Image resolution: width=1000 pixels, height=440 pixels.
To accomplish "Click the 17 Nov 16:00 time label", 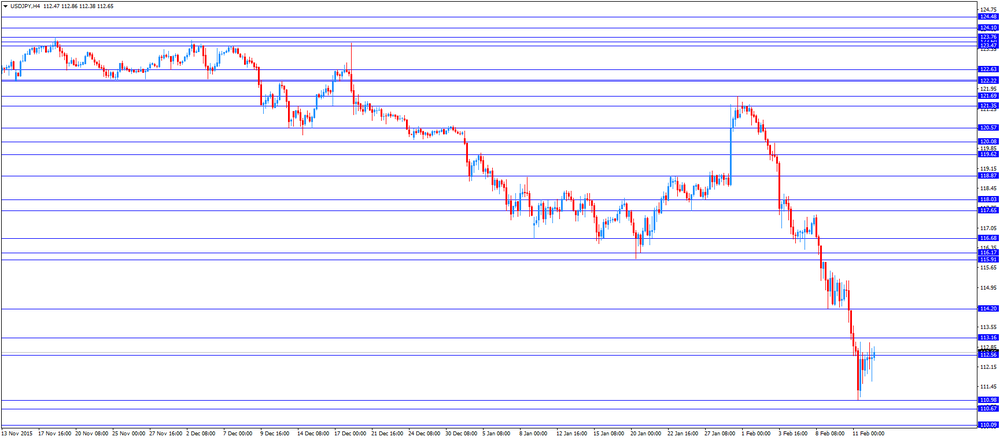I will (x=54, y=434).
